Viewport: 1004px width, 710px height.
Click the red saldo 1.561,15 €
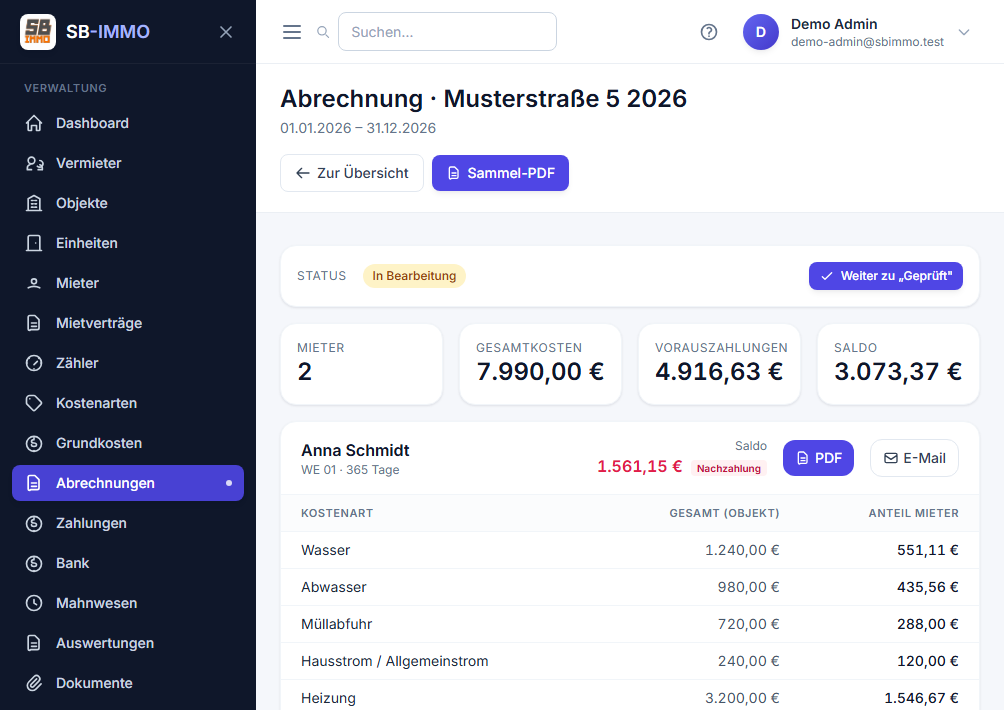(640, 466)
